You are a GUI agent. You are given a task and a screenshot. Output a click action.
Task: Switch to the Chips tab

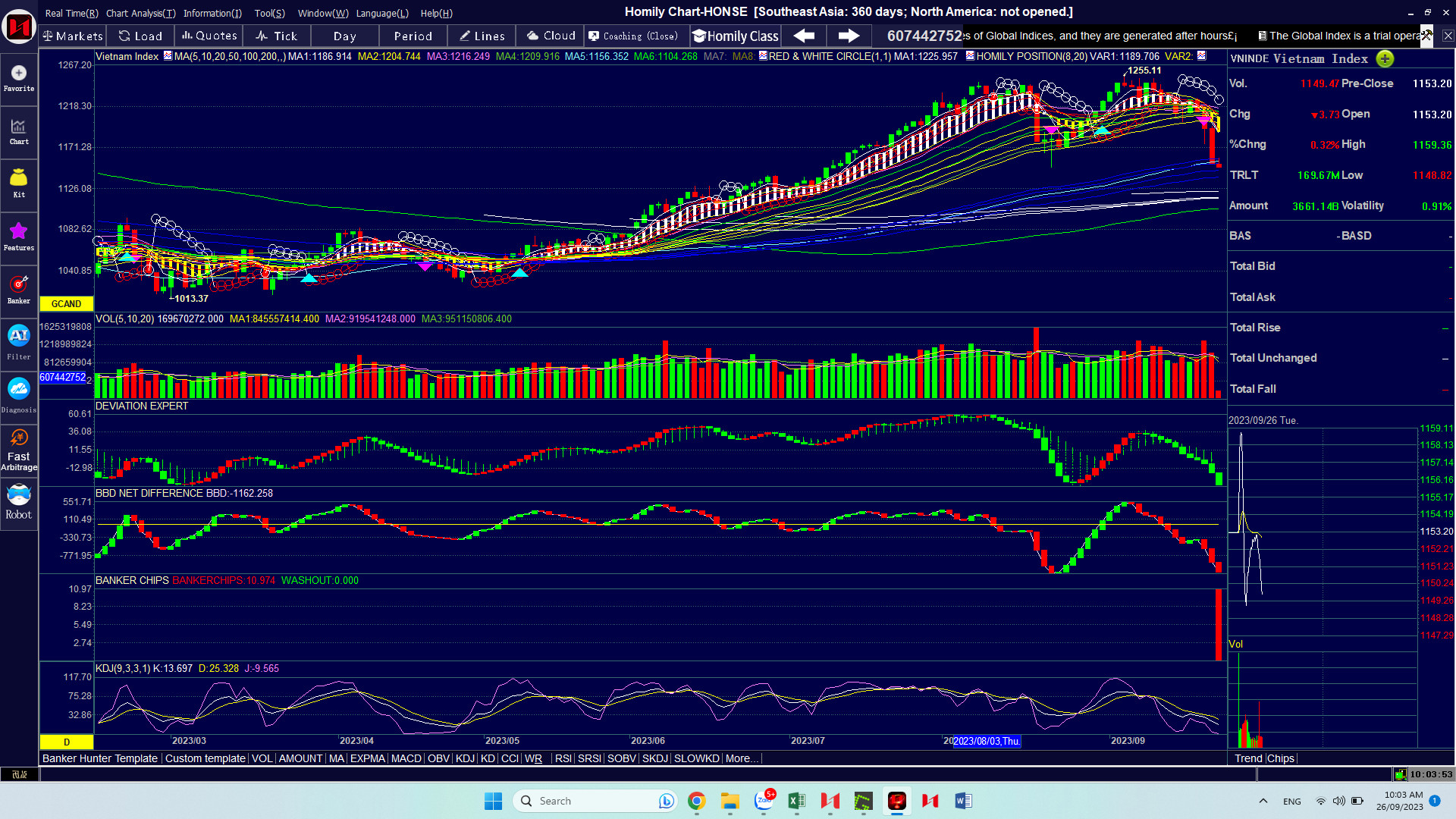click(x=1281, y=758)
